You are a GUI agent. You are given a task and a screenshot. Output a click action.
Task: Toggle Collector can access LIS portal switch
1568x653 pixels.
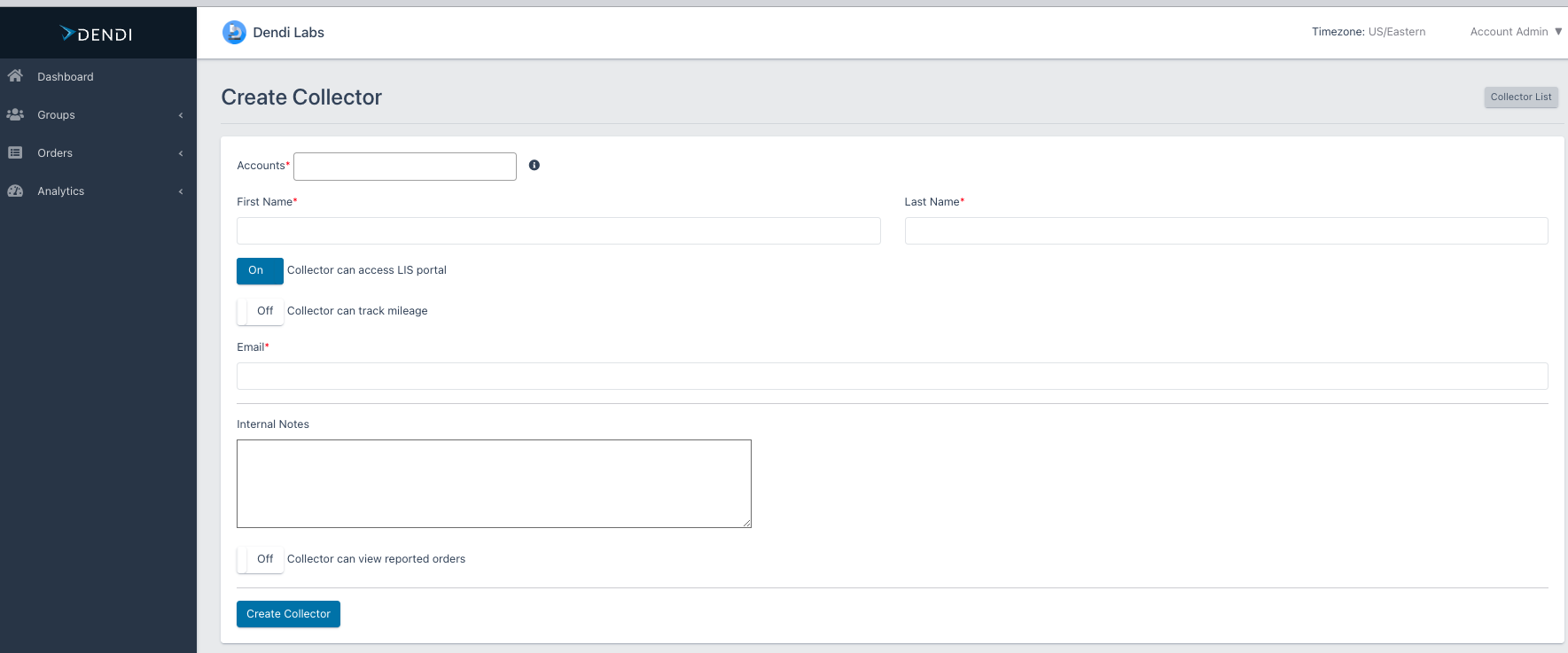[260, 270]
